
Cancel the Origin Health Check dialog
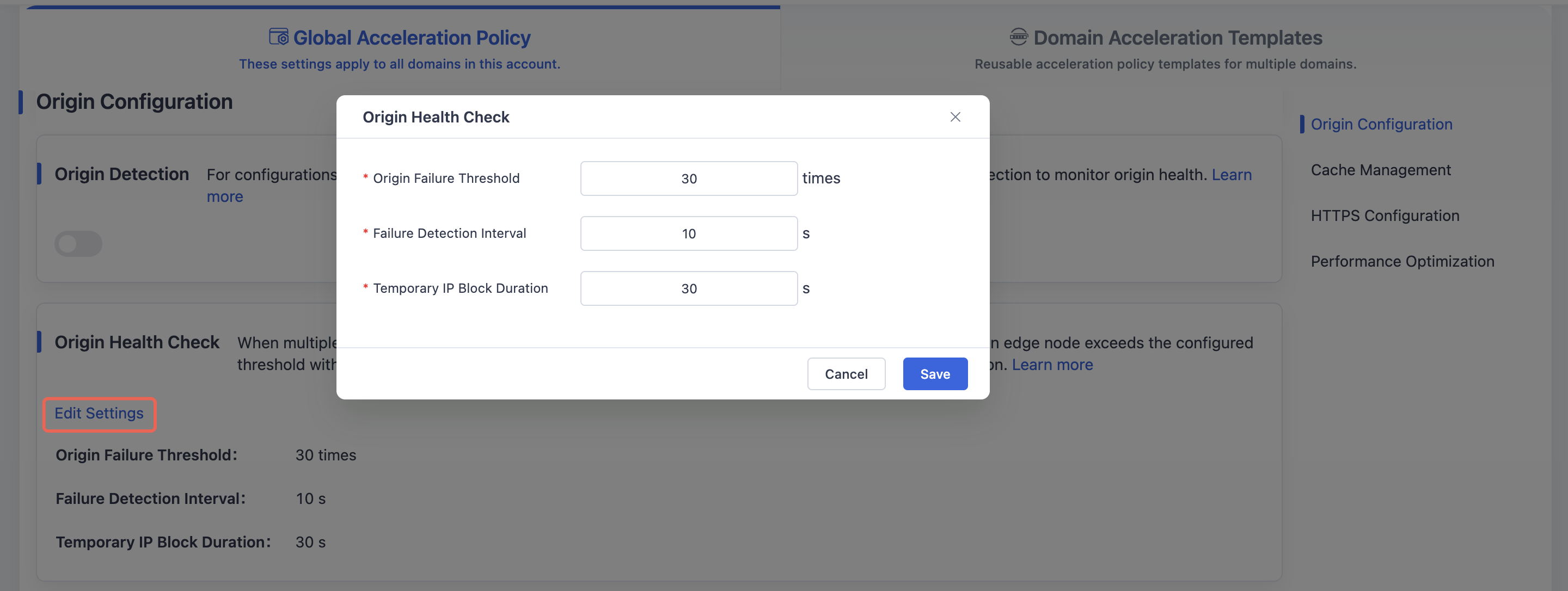846,374
